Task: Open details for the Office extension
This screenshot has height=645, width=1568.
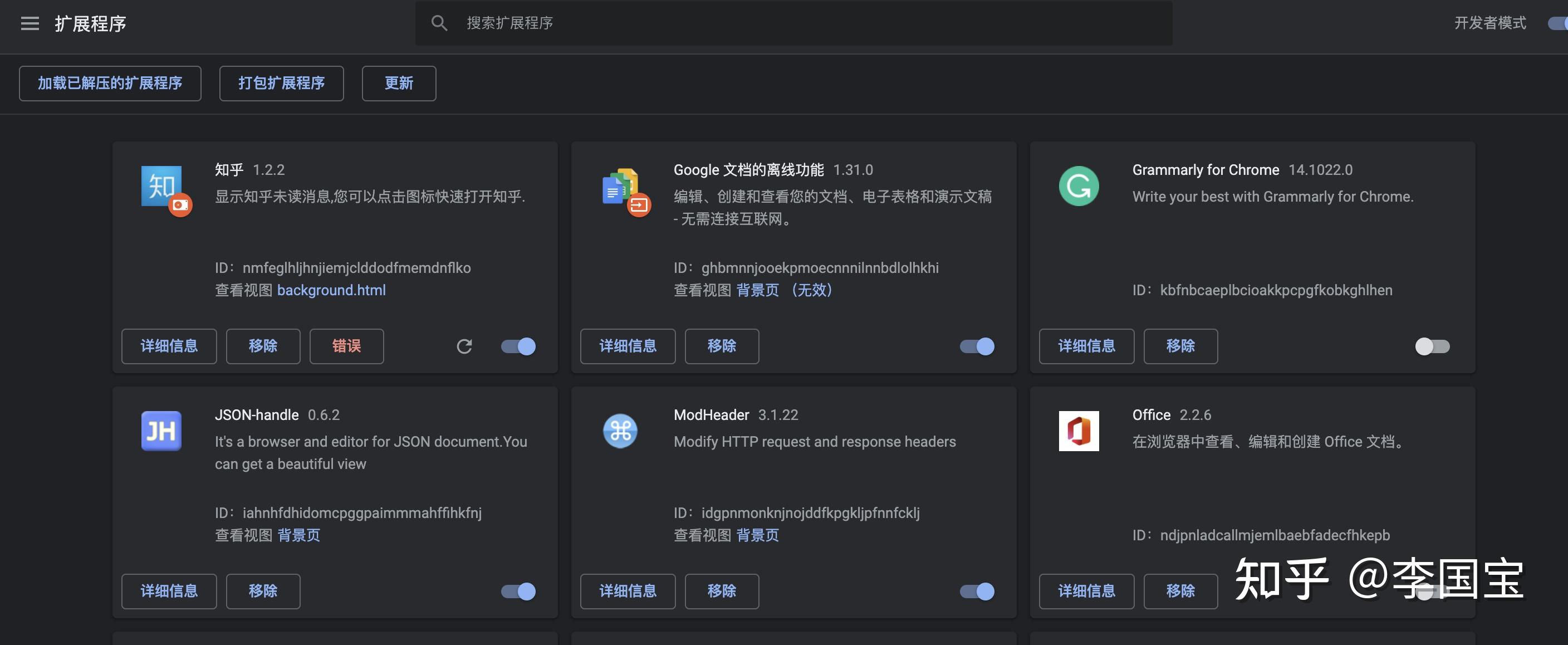Action: (1086, 592)
